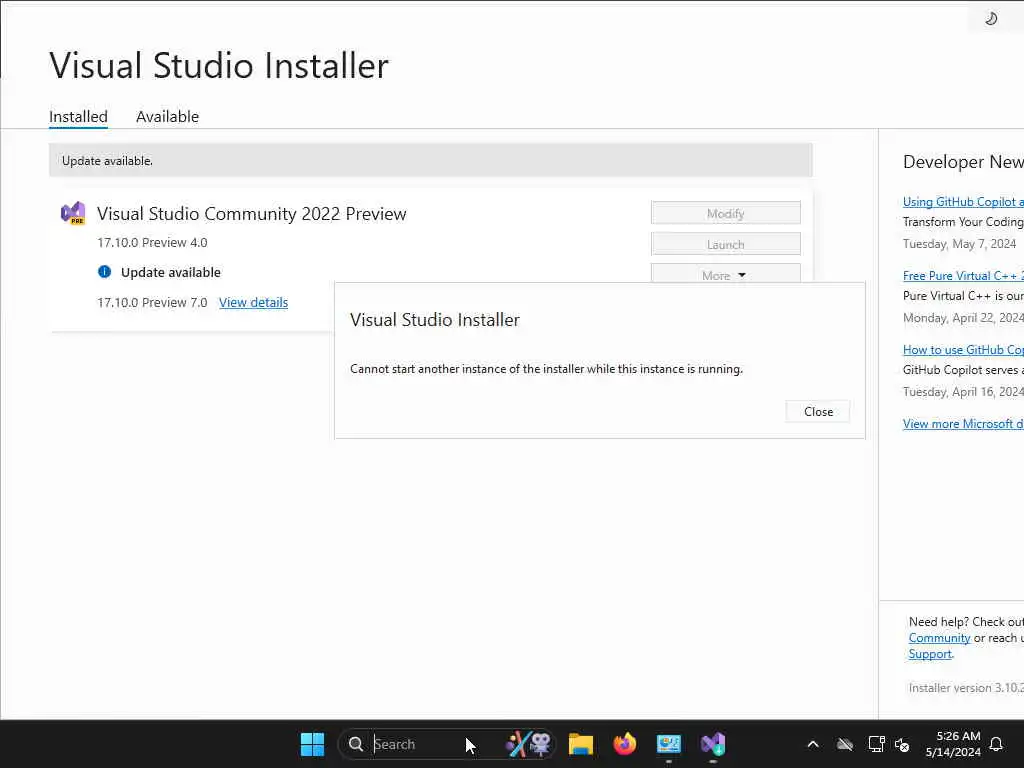Switch to the Installed tab

pos(78,116)
